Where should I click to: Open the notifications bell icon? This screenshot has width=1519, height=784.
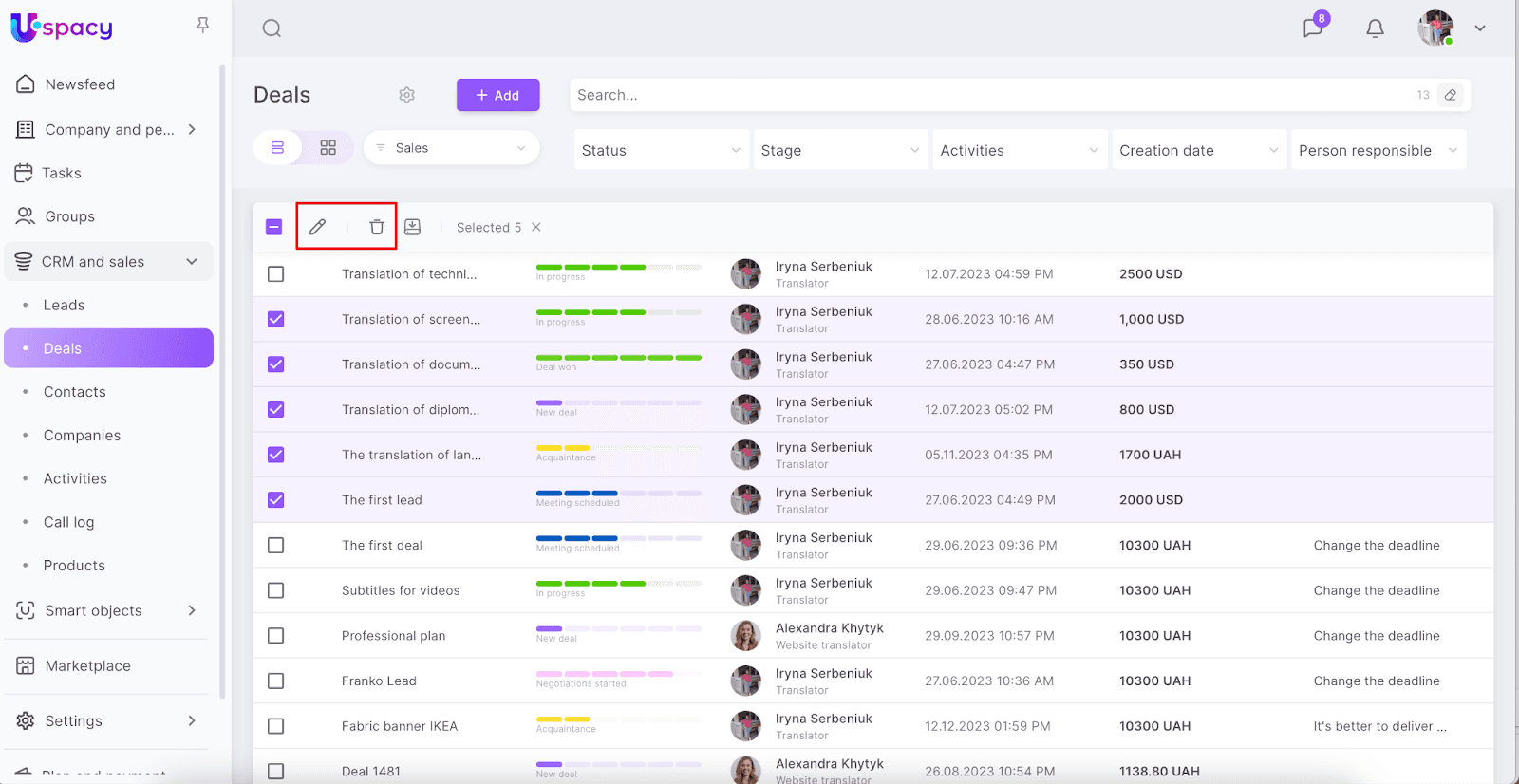pos(1375,28)
